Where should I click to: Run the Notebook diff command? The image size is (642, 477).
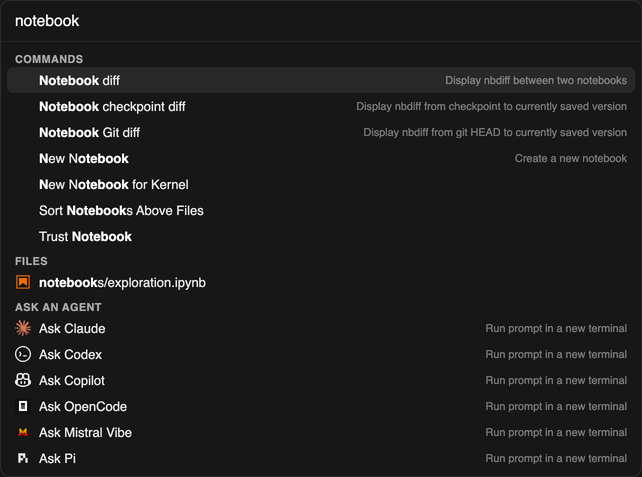[321, 80]
